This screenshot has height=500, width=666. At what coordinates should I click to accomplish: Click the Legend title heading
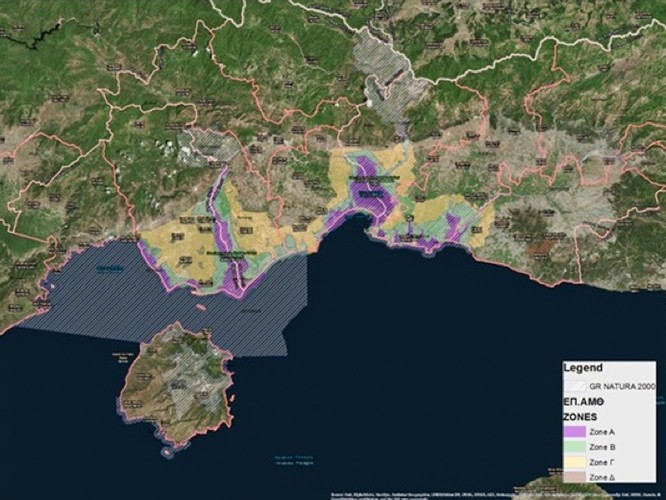(x=583, y=367)
